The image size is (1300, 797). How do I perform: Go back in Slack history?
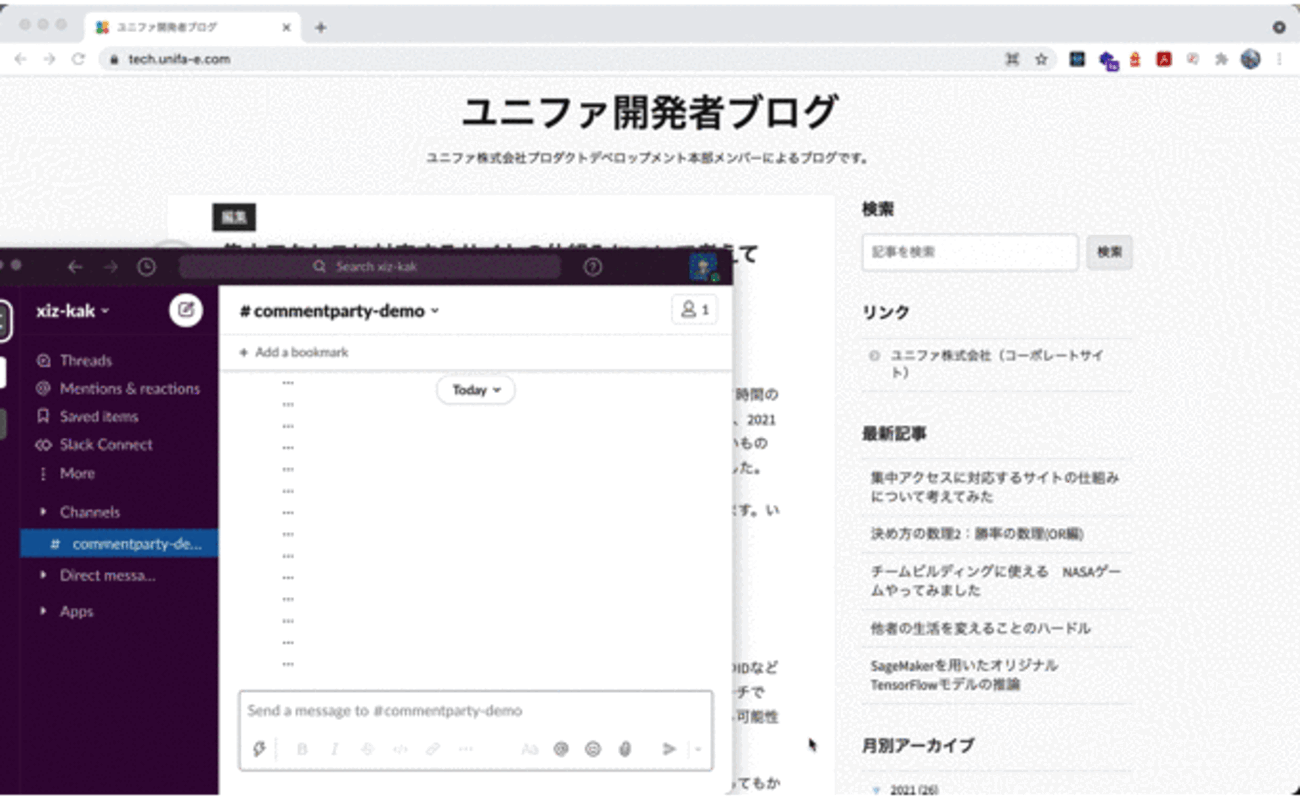75,267
